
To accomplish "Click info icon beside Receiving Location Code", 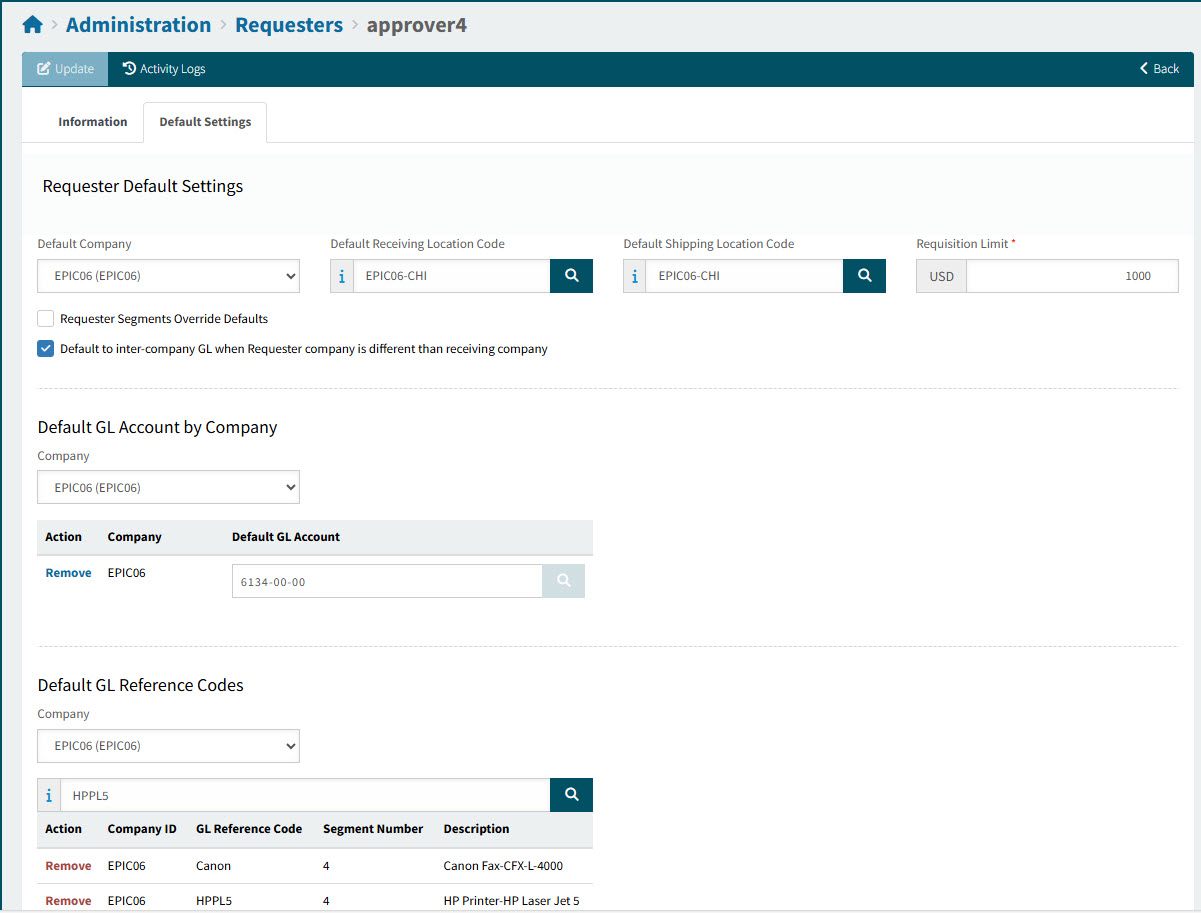I will 342,276.
